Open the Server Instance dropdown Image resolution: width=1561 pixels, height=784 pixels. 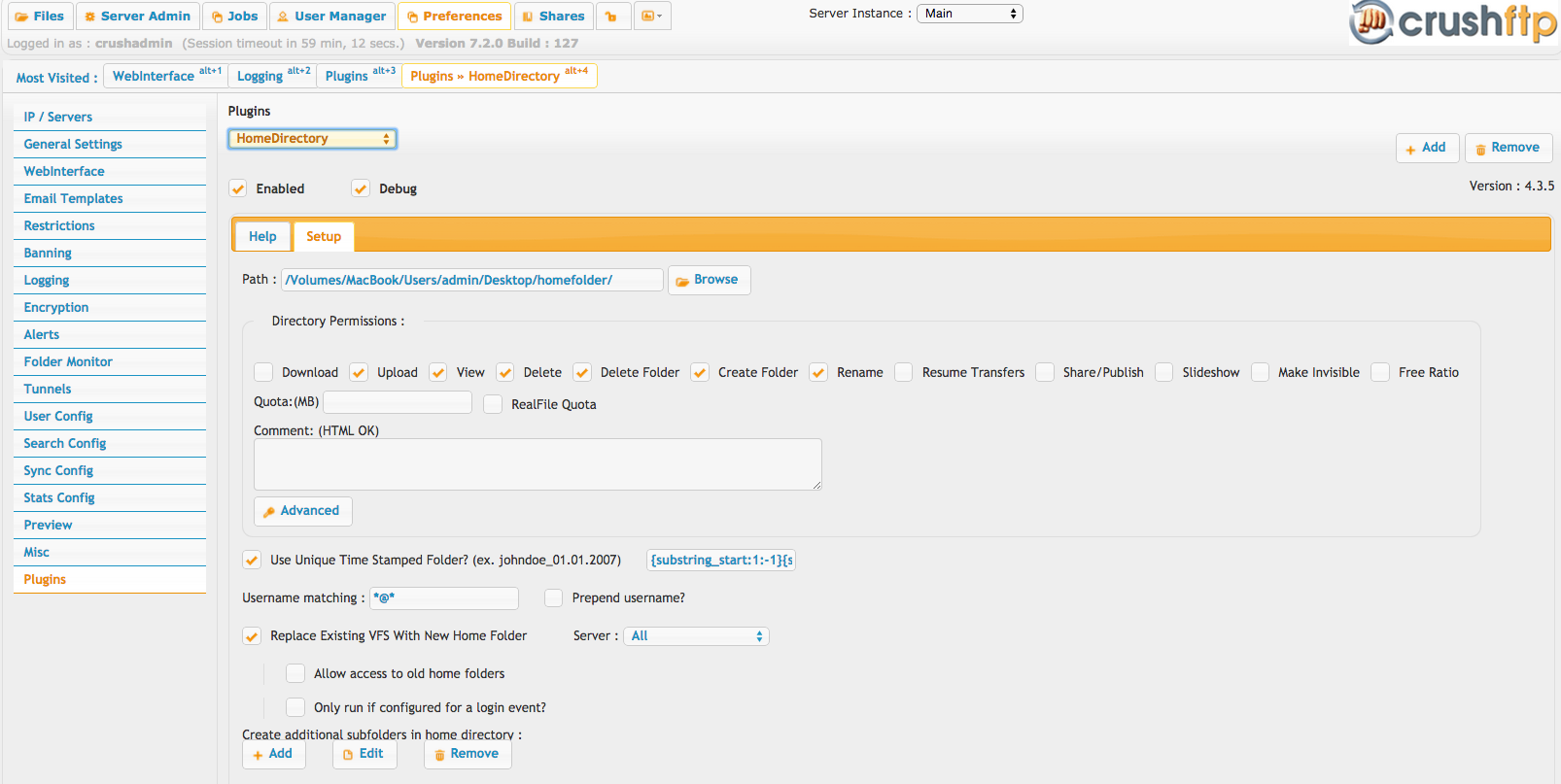969,14
